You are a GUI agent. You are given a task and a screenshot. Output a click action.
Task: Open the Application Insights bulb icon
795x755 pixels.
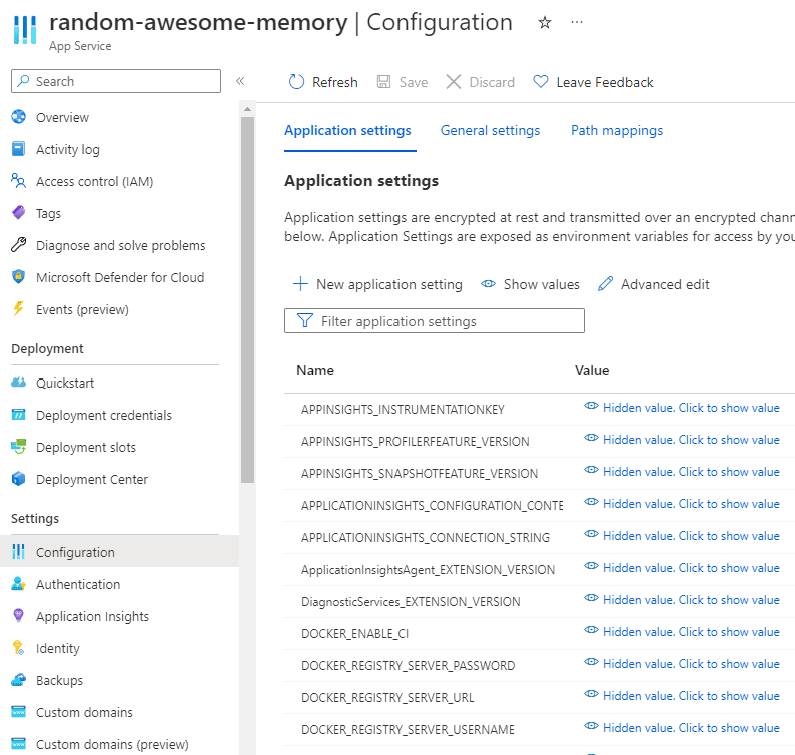pyautogui.click(x=19, y=616)
